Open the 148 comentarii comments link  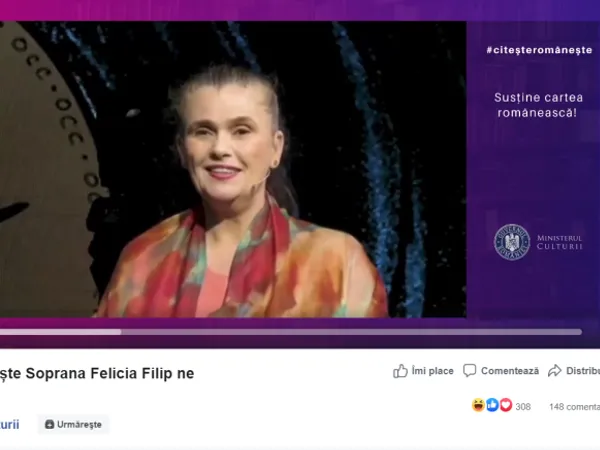[x=574, y=407]
